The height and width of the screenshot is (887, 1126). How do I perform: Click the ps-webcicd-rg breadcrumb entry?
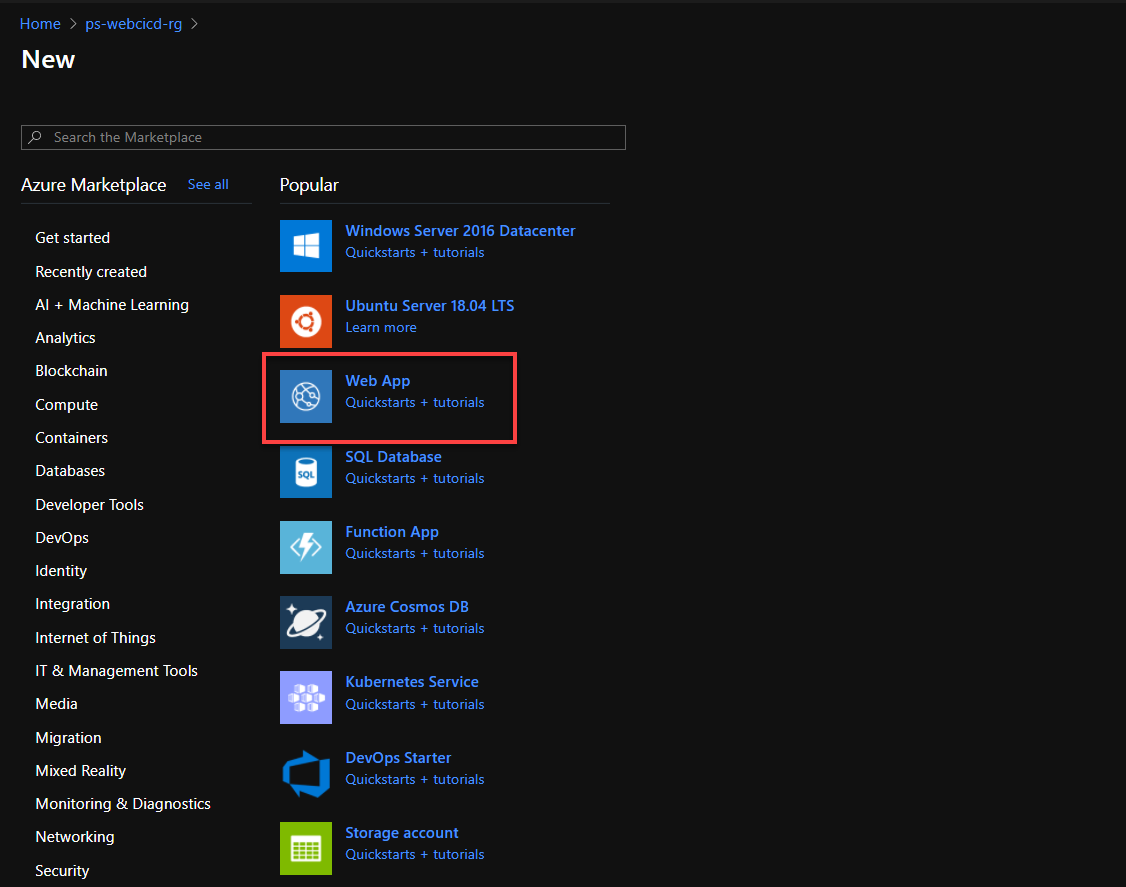(133, 23)
